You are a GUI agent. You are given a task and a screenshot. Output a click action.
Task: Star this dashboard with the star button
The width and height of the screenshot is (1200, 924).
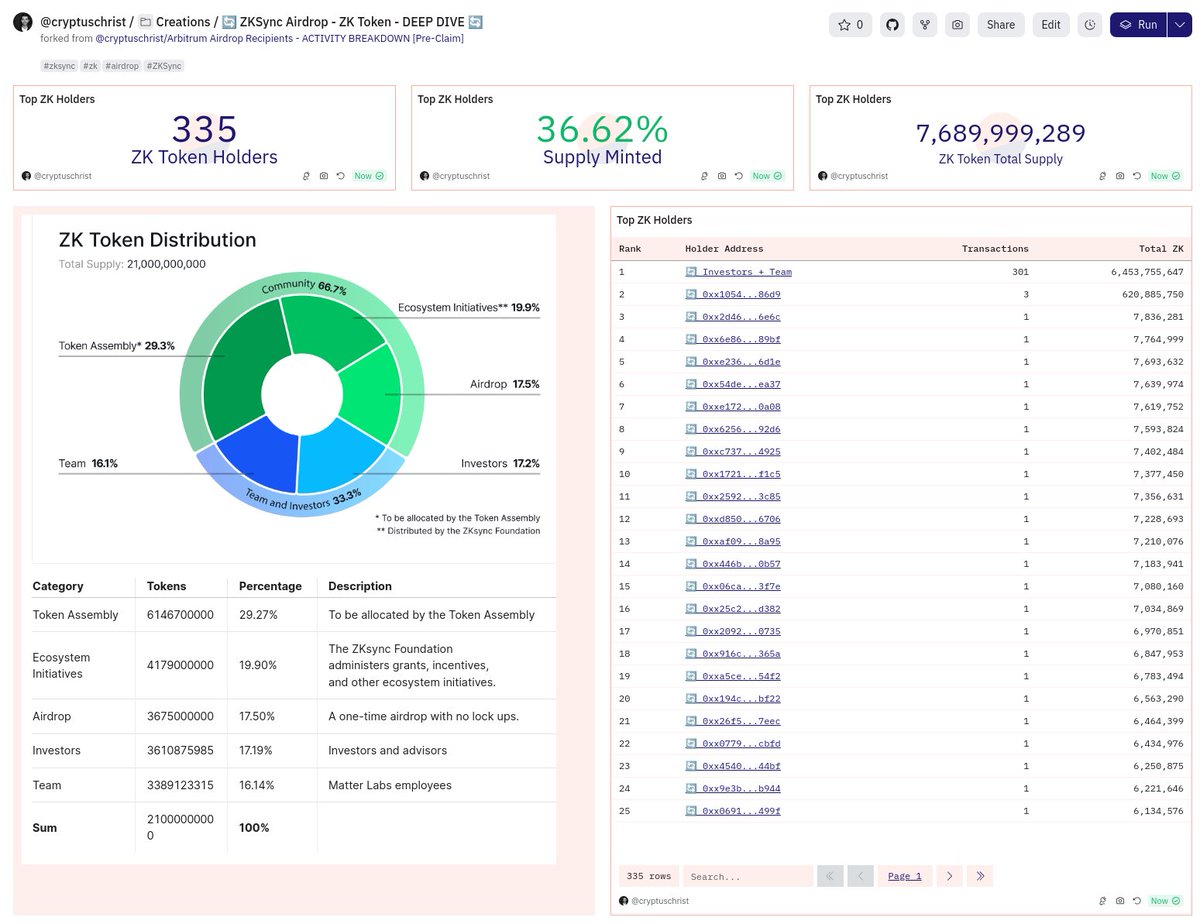tap(850, 25)
